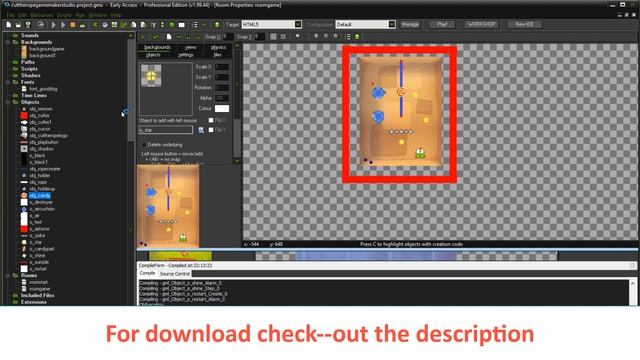
Task: Open the File menu
Action: tap(10, 15)
